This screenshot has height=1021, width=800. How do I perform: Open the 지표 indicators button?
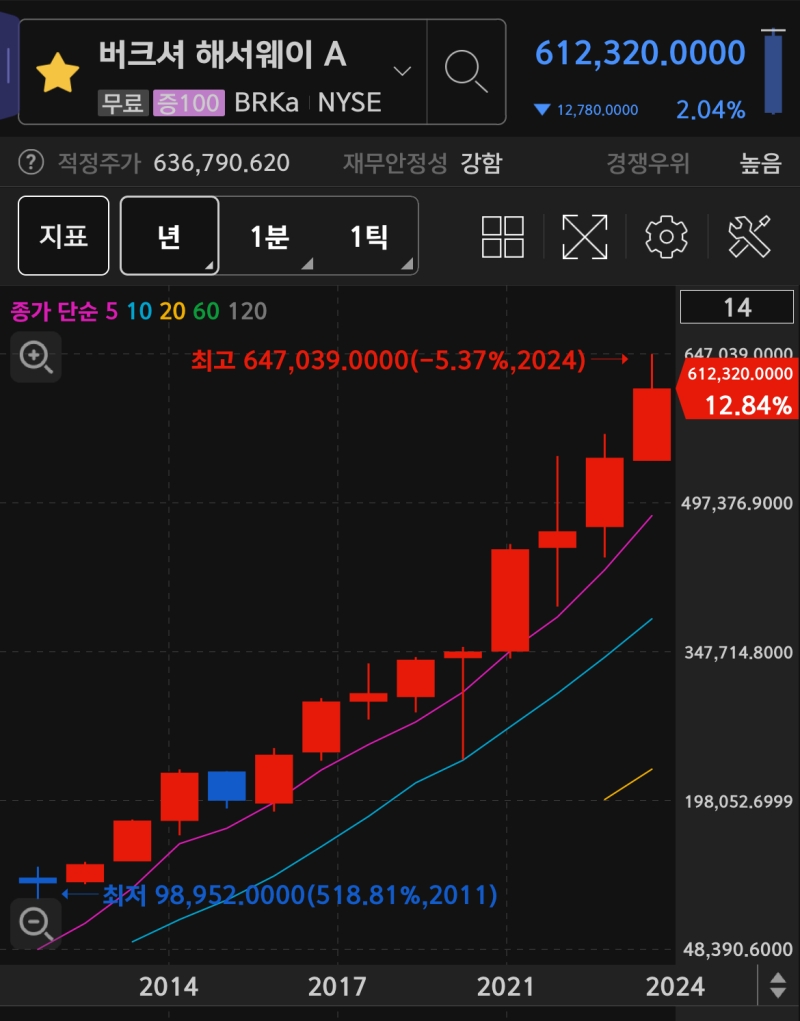pyautogui.click(x=63, y=236)
